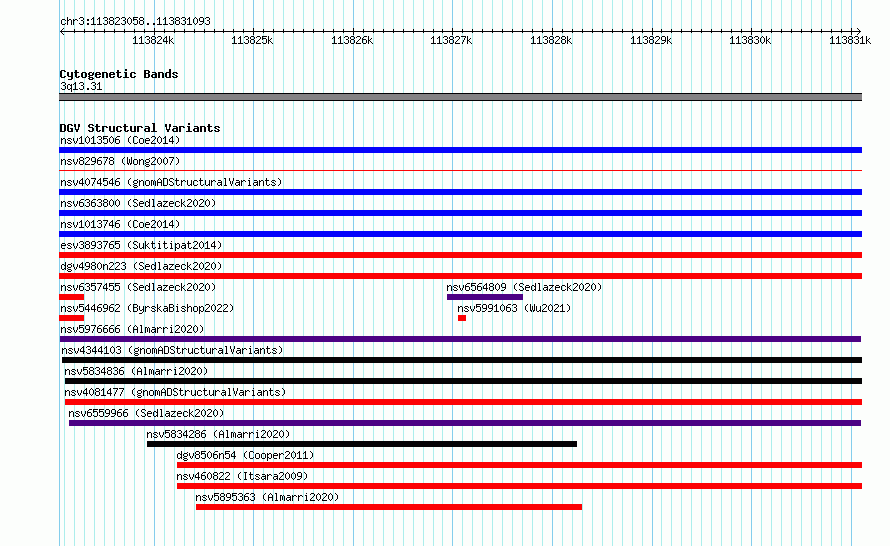Image resolution: width=890 pixels, height=546 pixels.
Task: Click the 113828k ruler position
Action: click(551, 40)
